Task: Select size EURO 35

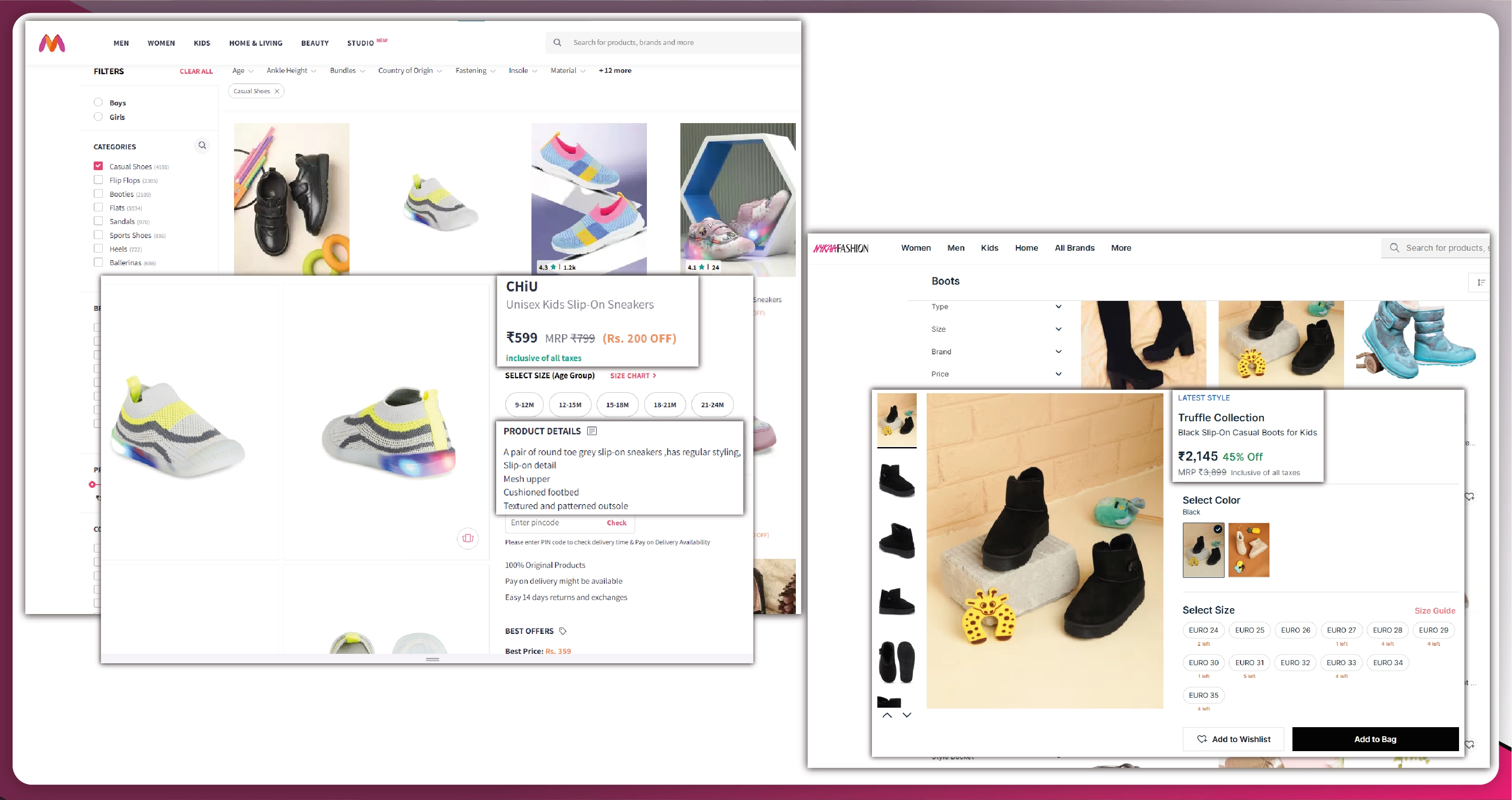Action: coord(1203,695)
